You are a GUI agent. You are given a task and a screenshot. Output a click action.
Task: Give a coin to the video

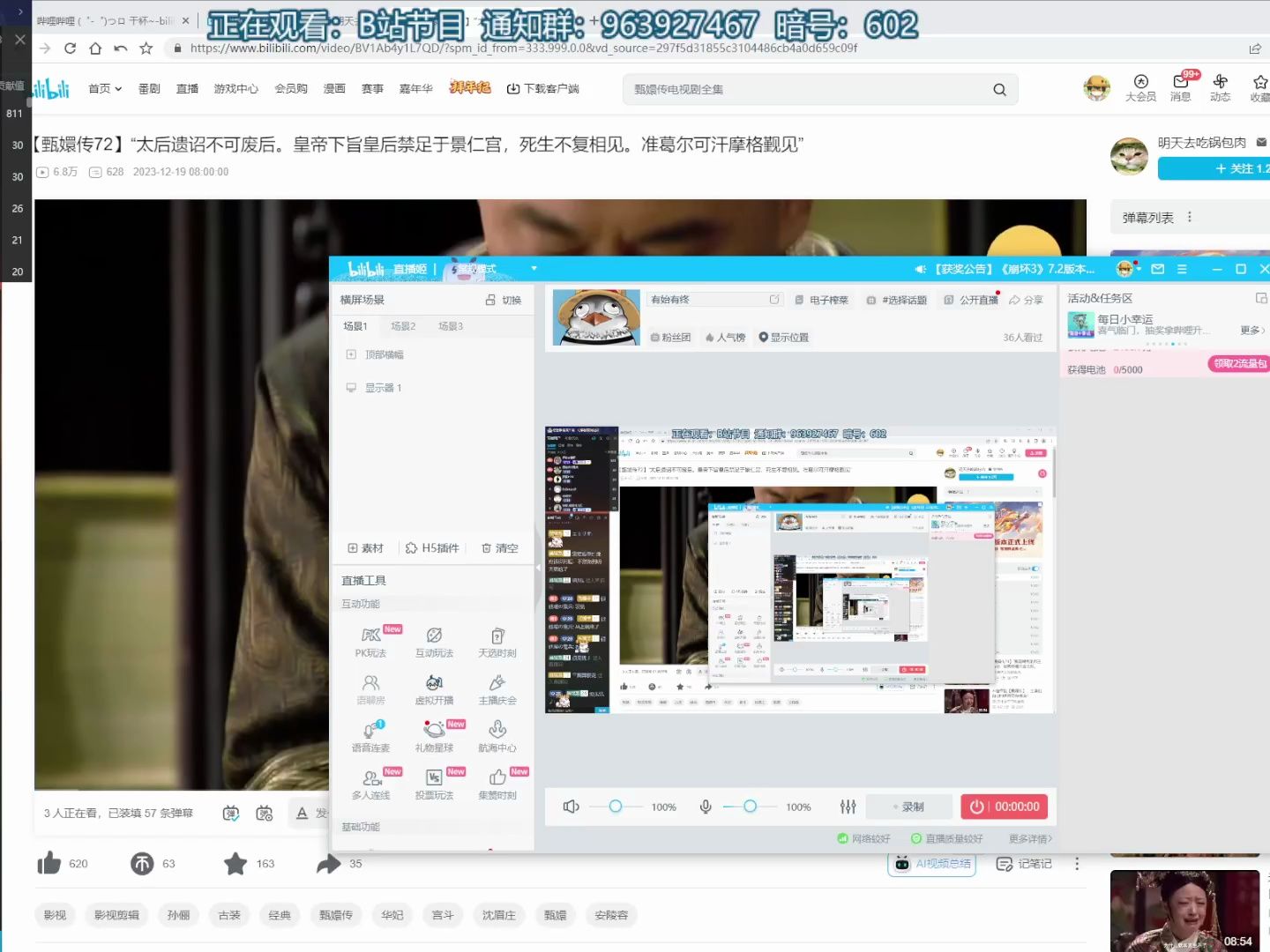[142, 864]
